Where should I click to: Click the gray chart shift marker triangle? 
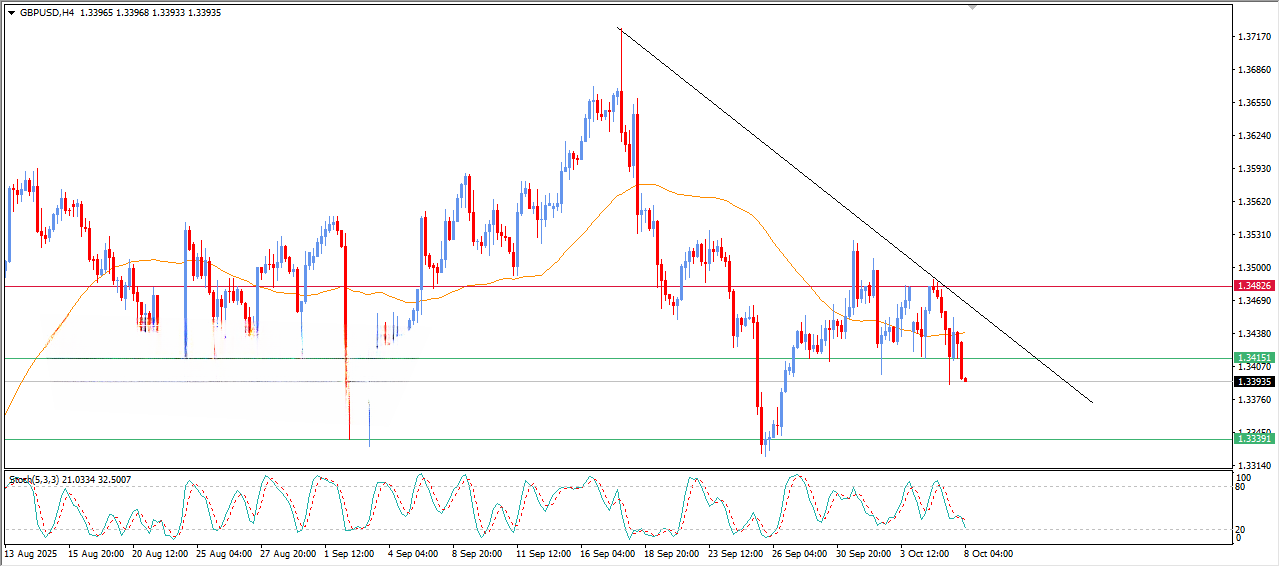pos(972,8)
